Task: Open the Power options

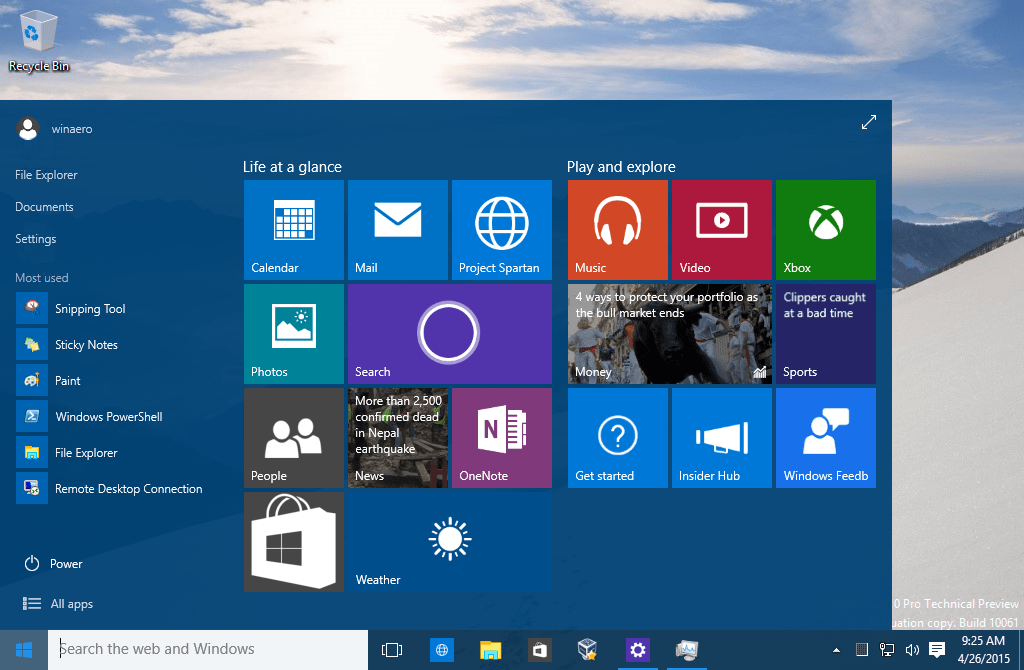Action: [54, 564]
